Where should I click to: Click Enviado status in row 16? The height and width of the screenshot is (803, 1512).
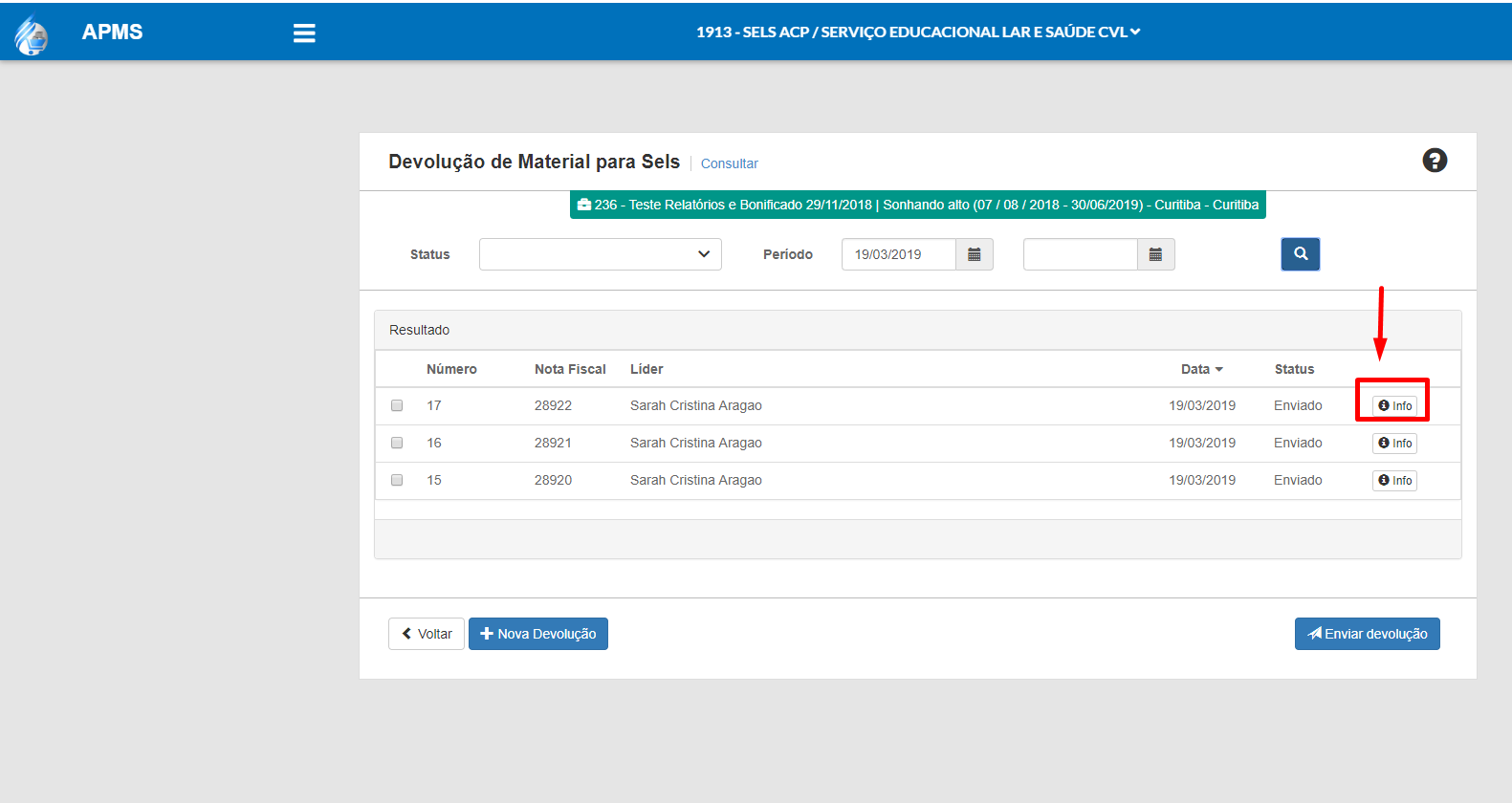1298,443
